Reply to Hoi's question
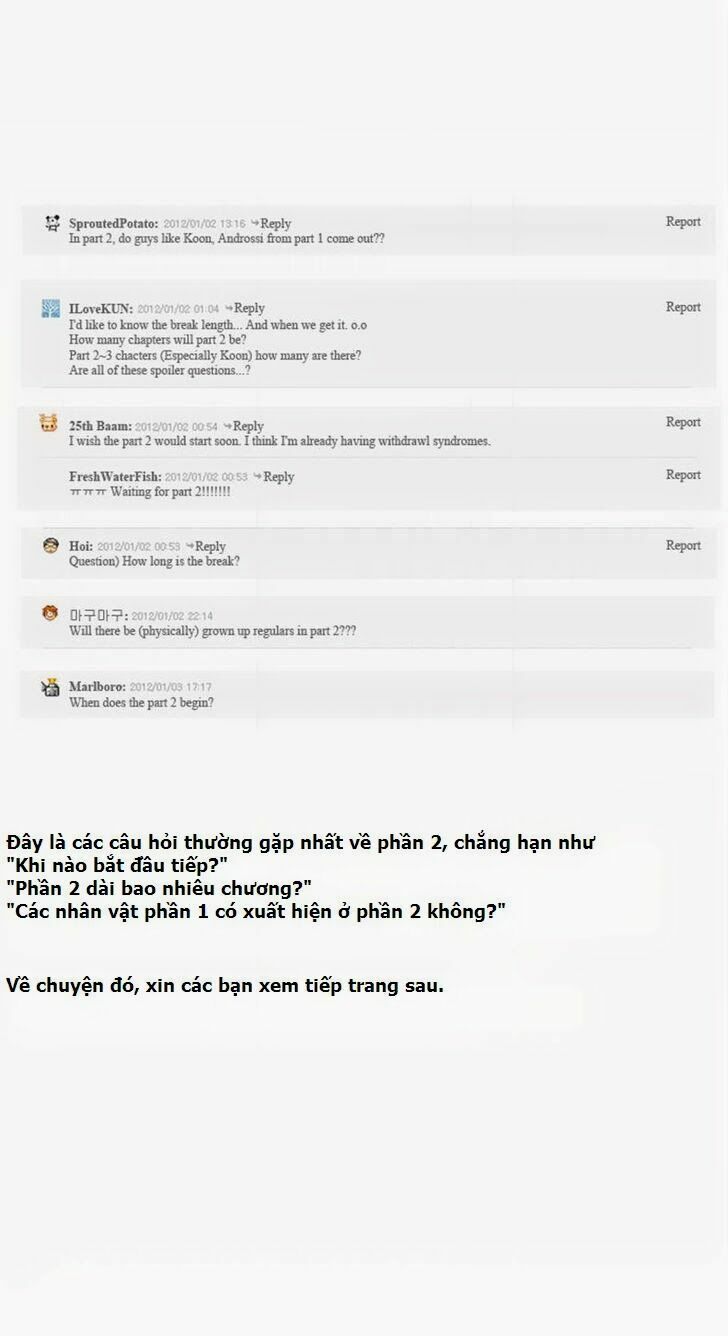Viewport: 728px width, 1336px height. pos(205,546)
